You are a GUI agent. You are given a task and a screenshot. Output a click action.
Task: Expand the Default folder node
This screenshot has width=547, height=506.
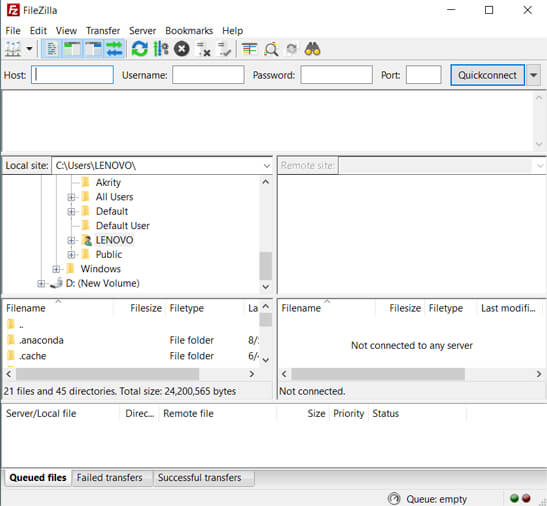point(71,211)
